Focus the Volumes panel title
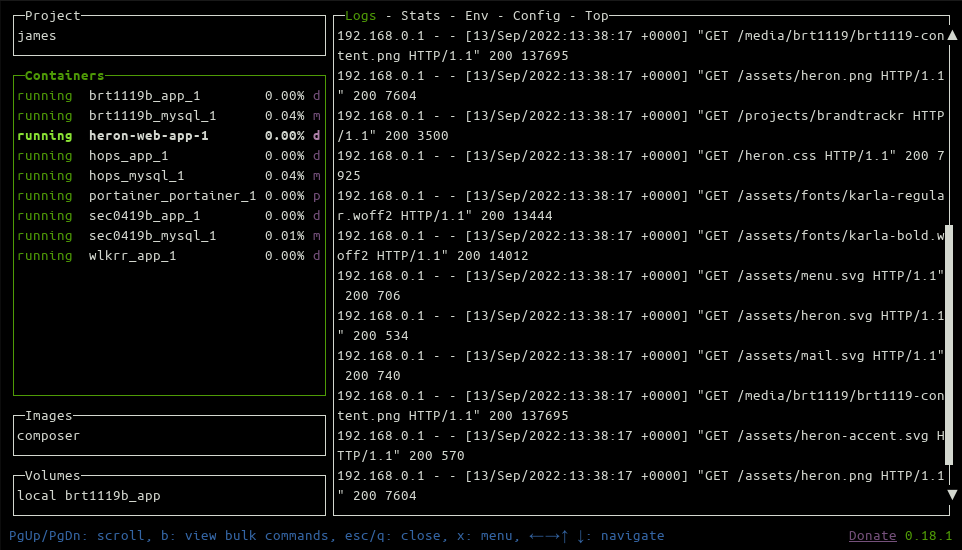Viewport: 962px width, 550px height. (53, 476)
